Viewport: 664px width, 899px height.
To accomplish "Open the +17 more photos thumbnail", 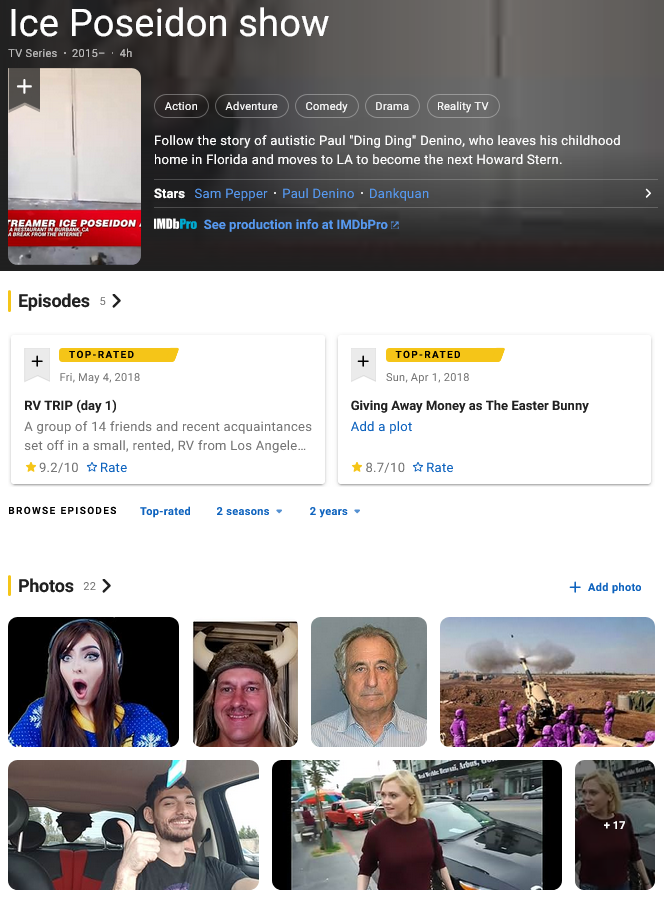I will [x=615, y=824].
